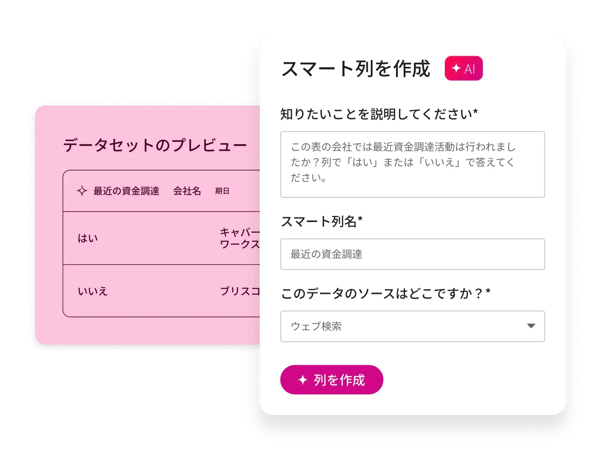Click the いいえ cell in preview table
This screenshot has width=600, height=450.
point(93,291)
